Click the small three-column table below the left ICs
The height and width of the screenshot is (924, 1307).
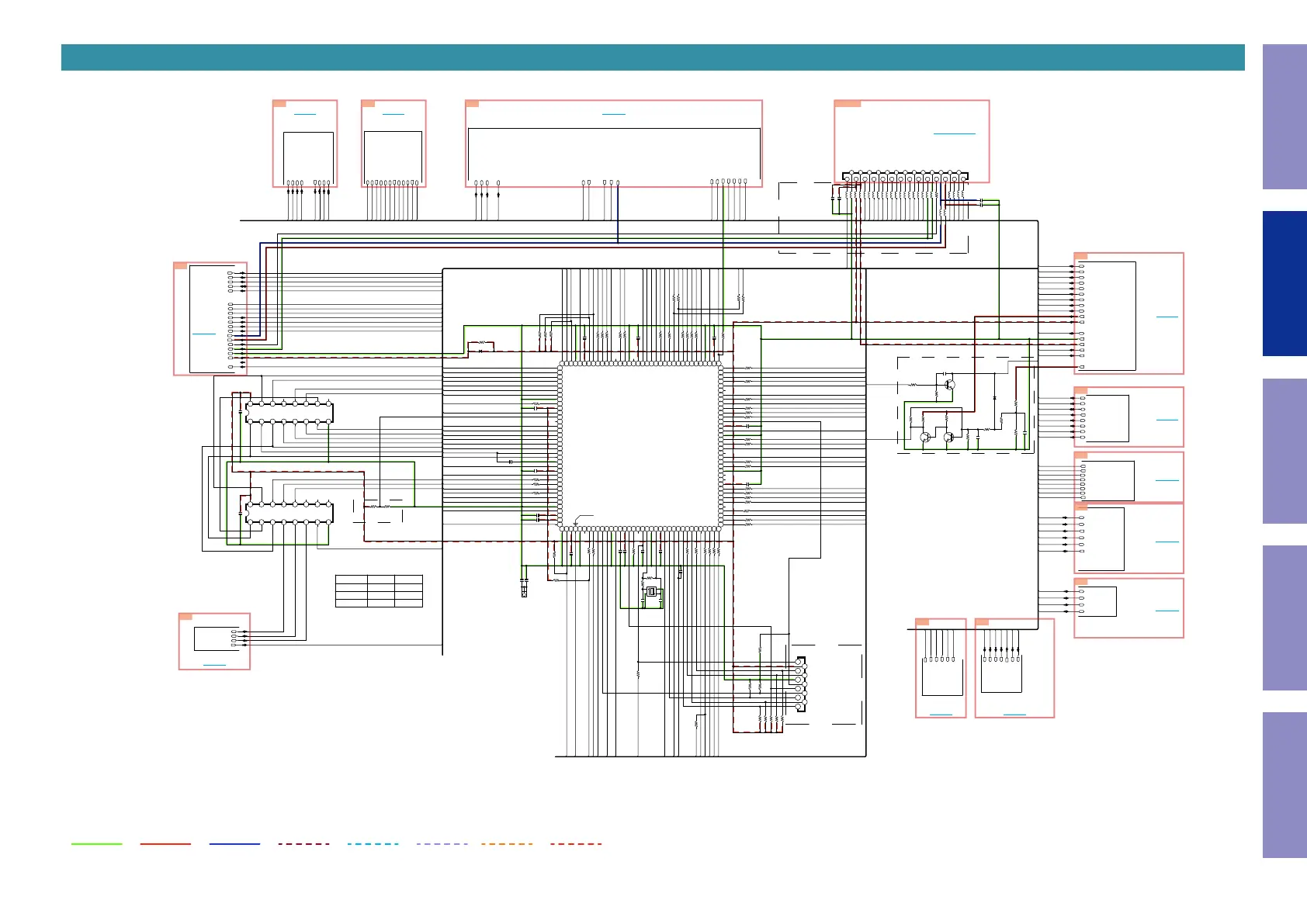[379, 590]
